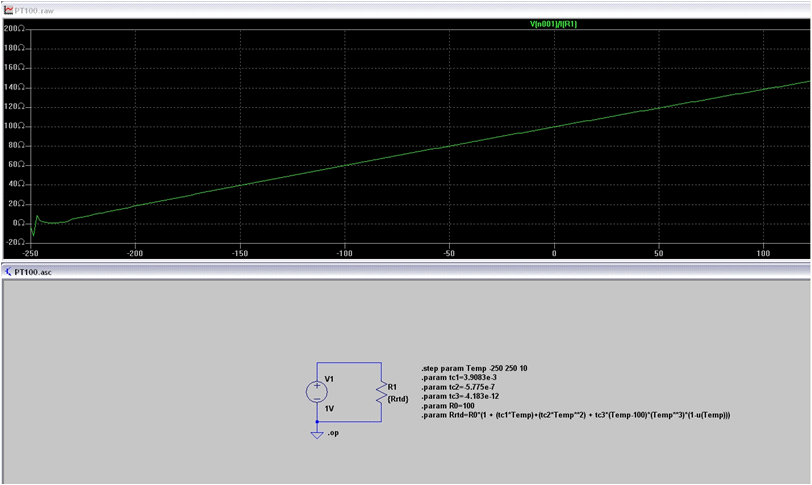Click the 0 x-axis label

click(x=554, y=254)
